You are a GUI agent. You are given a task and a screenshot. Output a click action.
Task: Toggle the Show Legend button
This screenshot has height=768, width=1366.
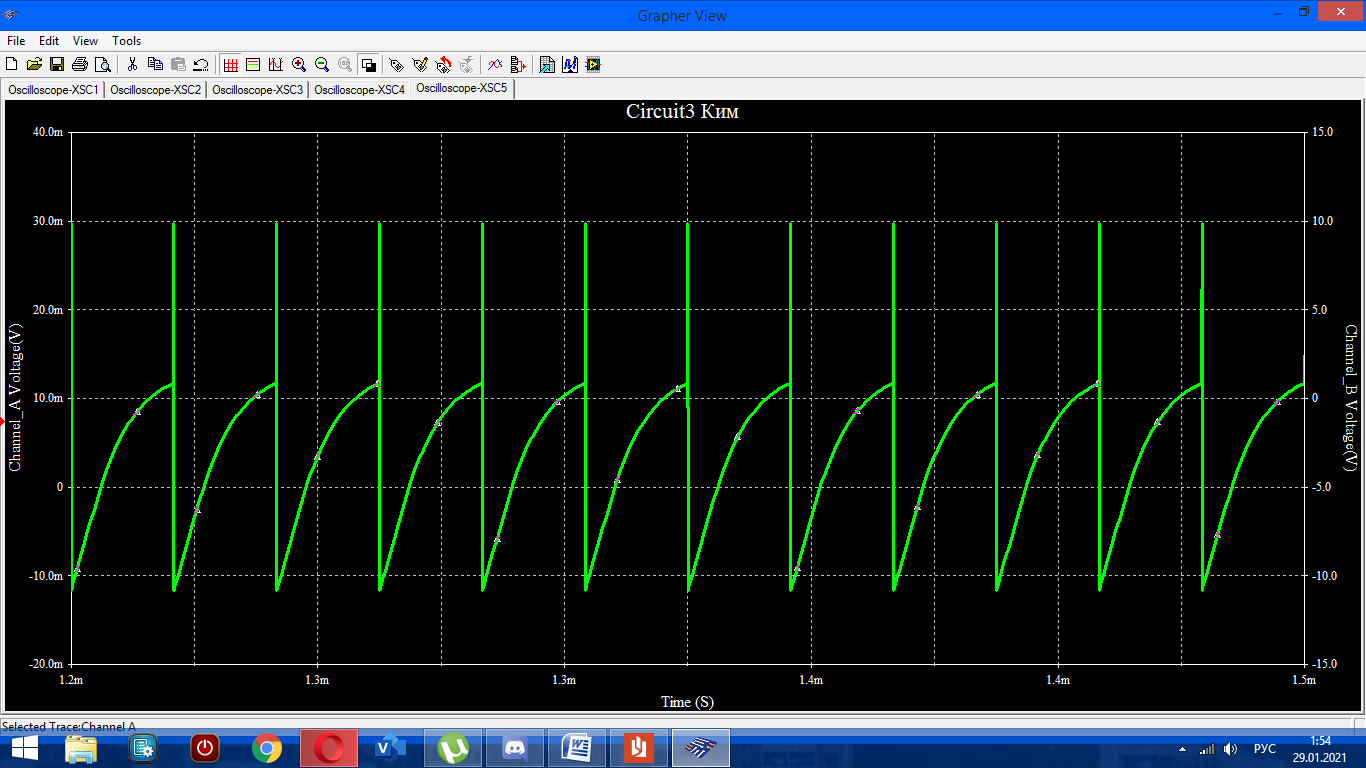[253, 65]
